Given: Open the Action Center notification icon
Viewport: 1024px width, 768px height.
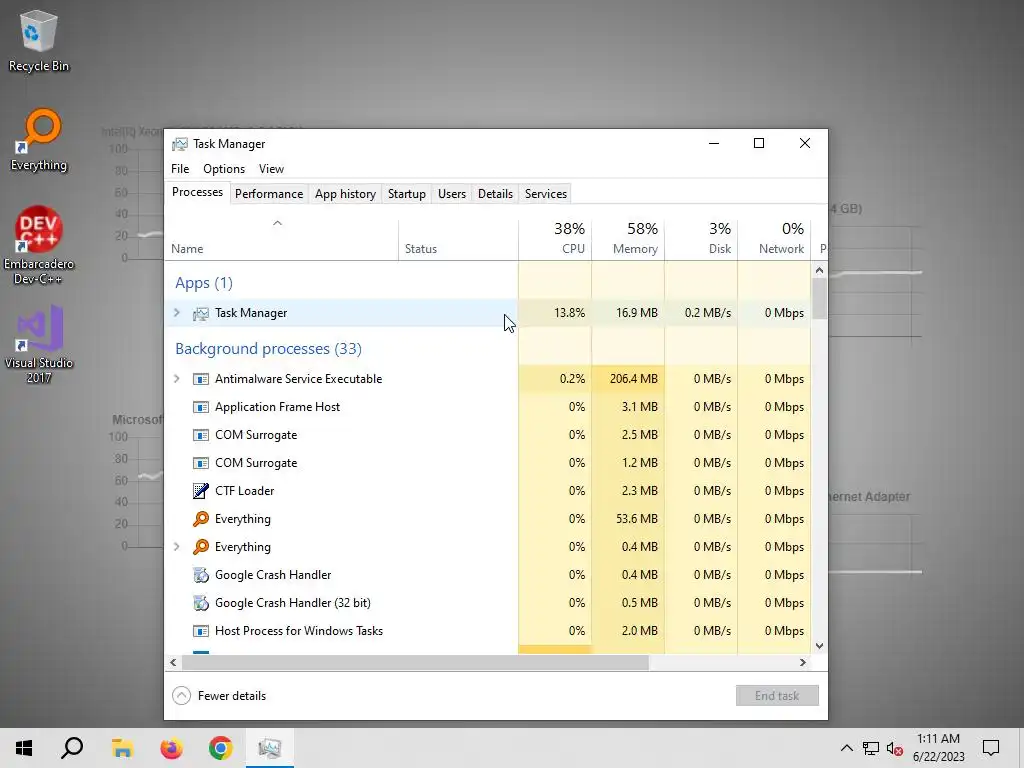Looking at the screenshot, I should 991,748.
